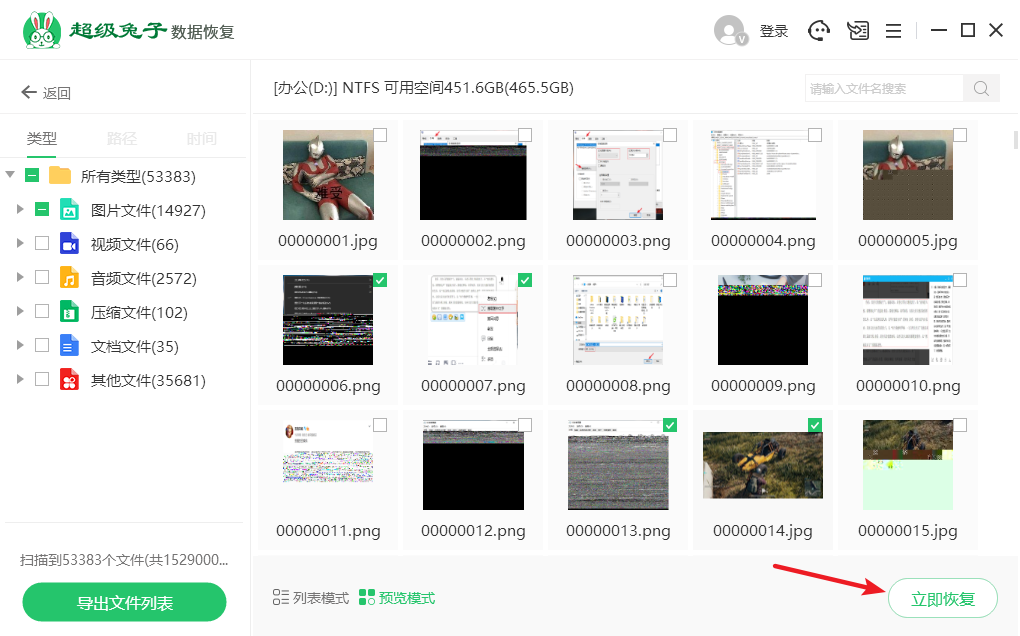This screenshot has width=1020, height=636.
Task: Expand the 图片文件 tree node
Action: click(x=19, y=210)
